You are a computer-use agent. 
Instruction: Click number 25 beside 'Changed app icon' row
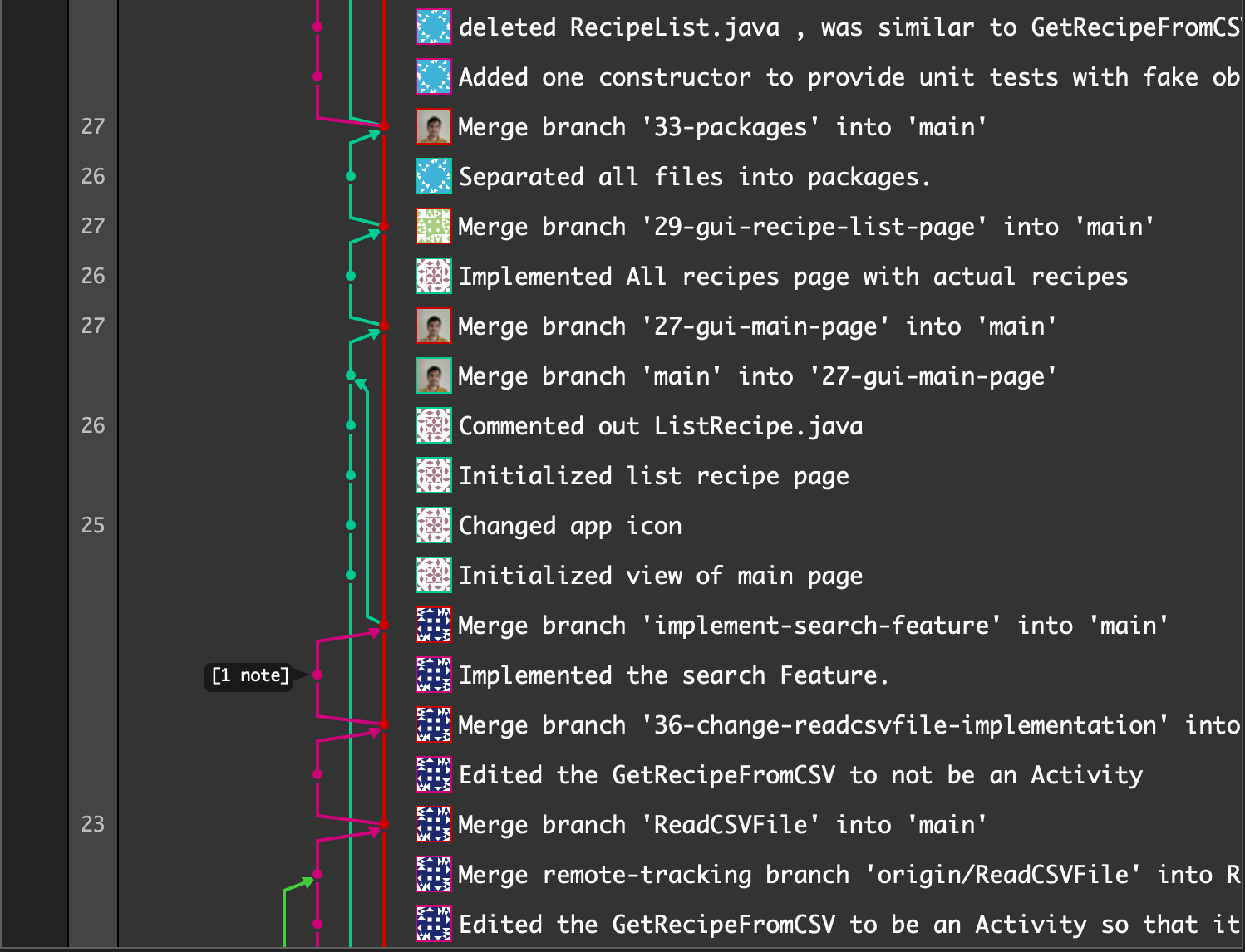93,525
